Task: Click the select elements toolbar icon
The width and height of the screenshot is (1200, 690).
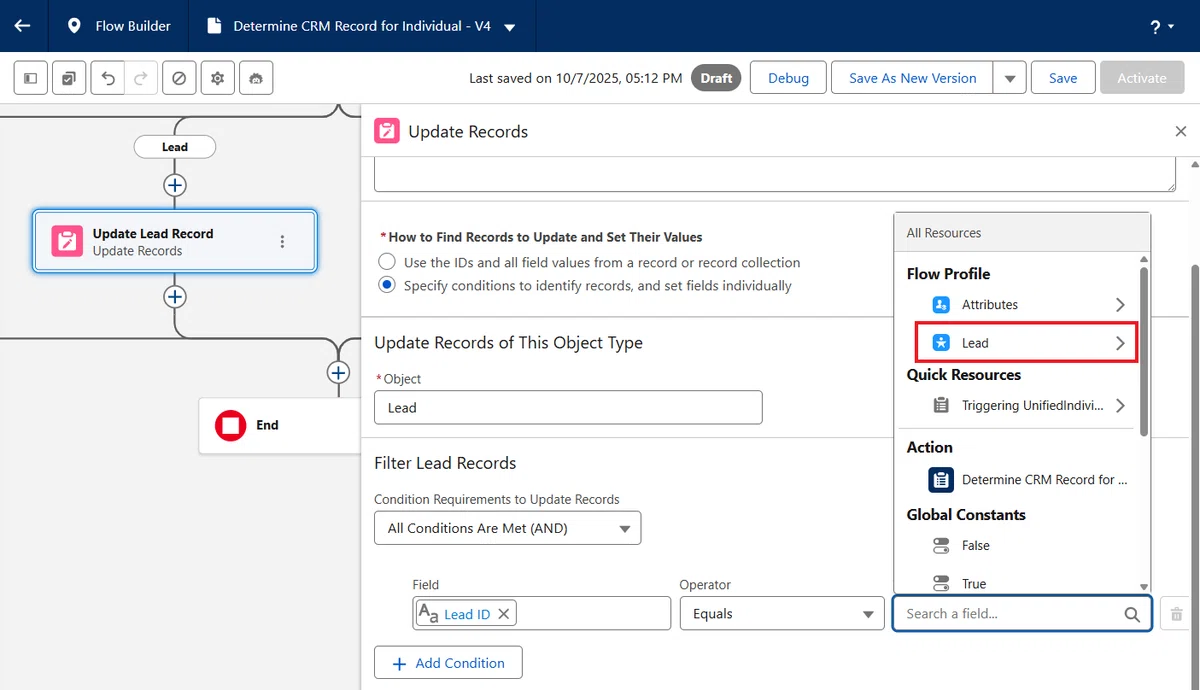Action: pyautogui.click(x=68, y=78)
